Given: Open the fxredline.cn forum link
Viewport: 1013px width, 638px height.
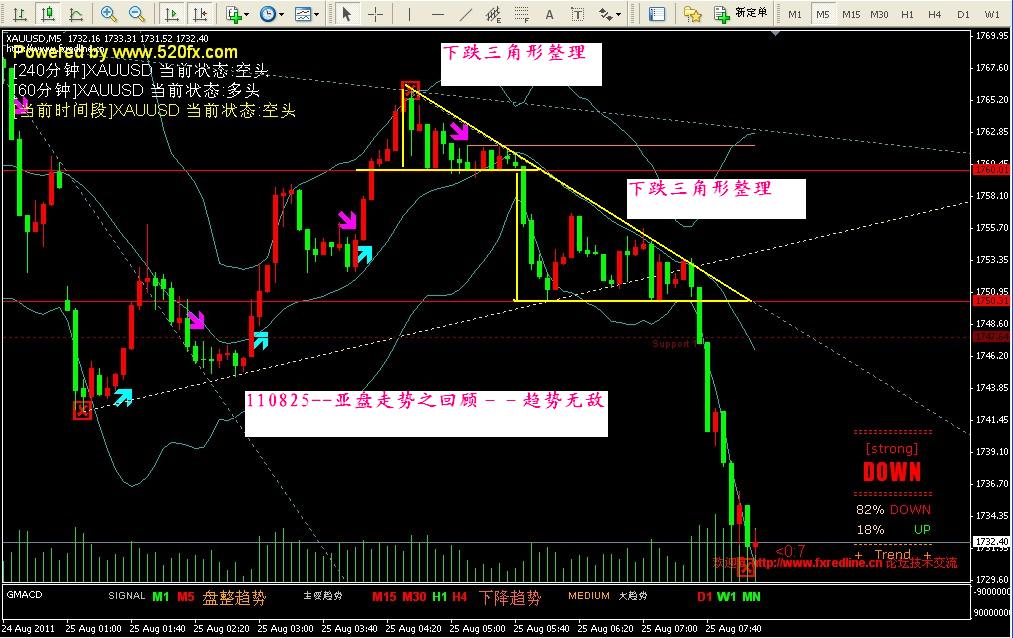Looking at the screenshot, I should coord(812,563).
